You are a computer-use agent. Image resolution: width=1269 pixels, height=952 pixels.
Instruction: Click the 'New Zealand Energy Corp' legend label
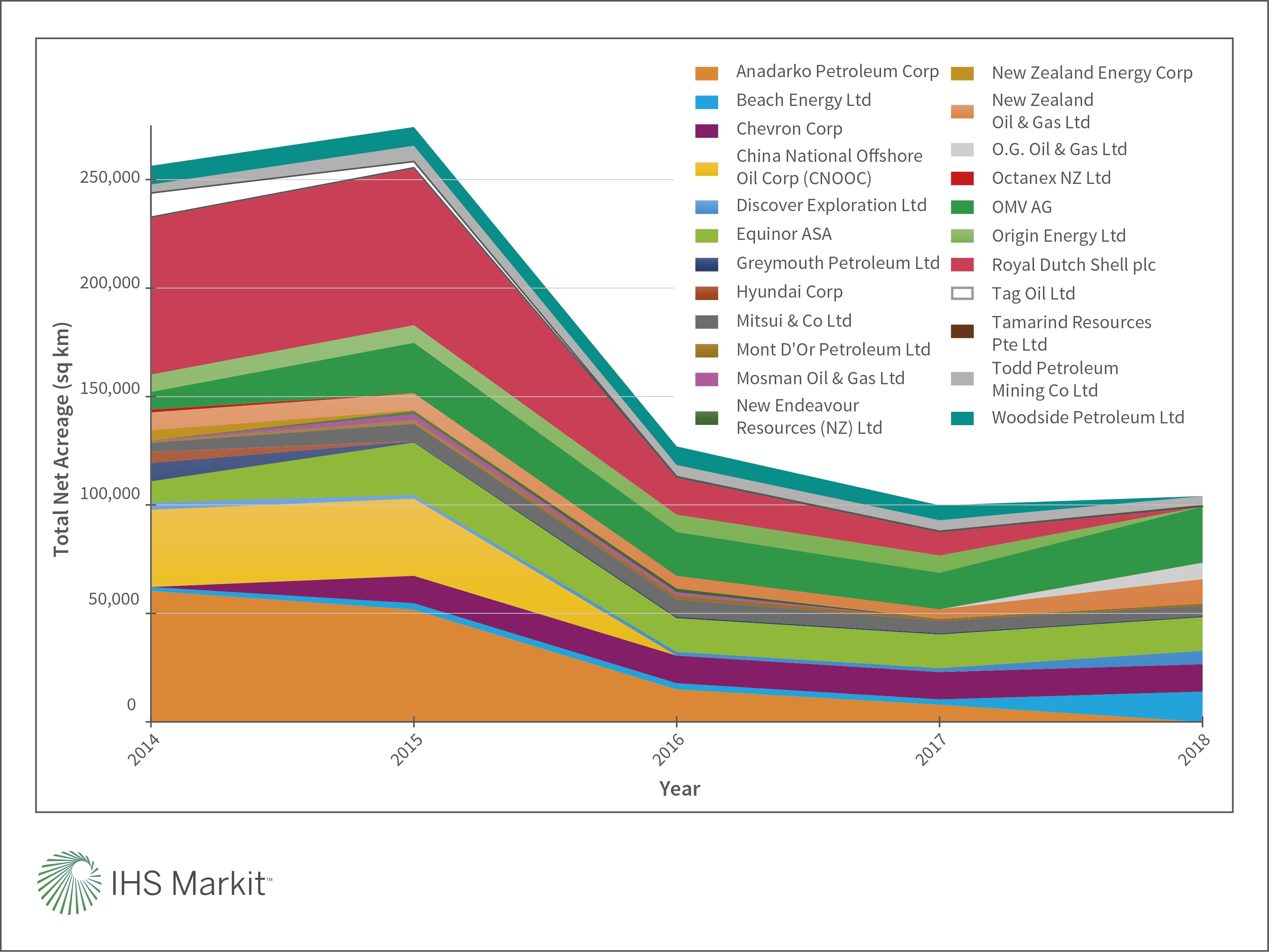tap(1092, 73)
